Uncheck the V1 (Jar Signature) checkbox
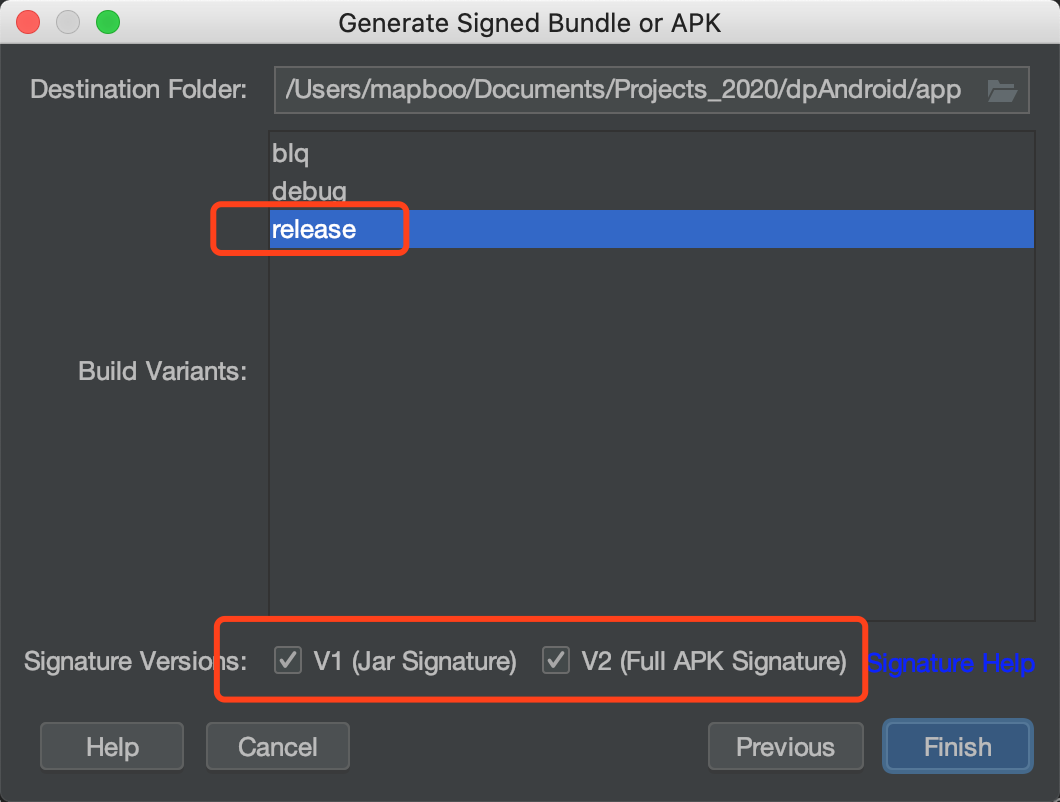1060x802 pixels. click(x=288, y=661)
